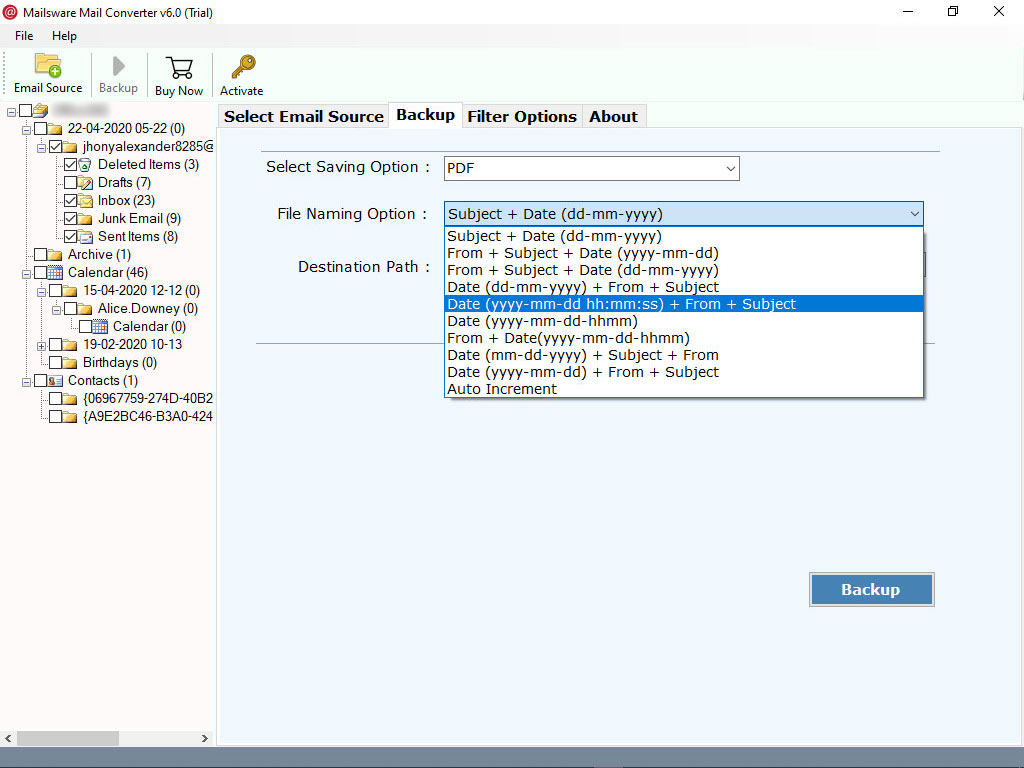
Task: Switch to the Filter Options tab
Action: (522, 116)
